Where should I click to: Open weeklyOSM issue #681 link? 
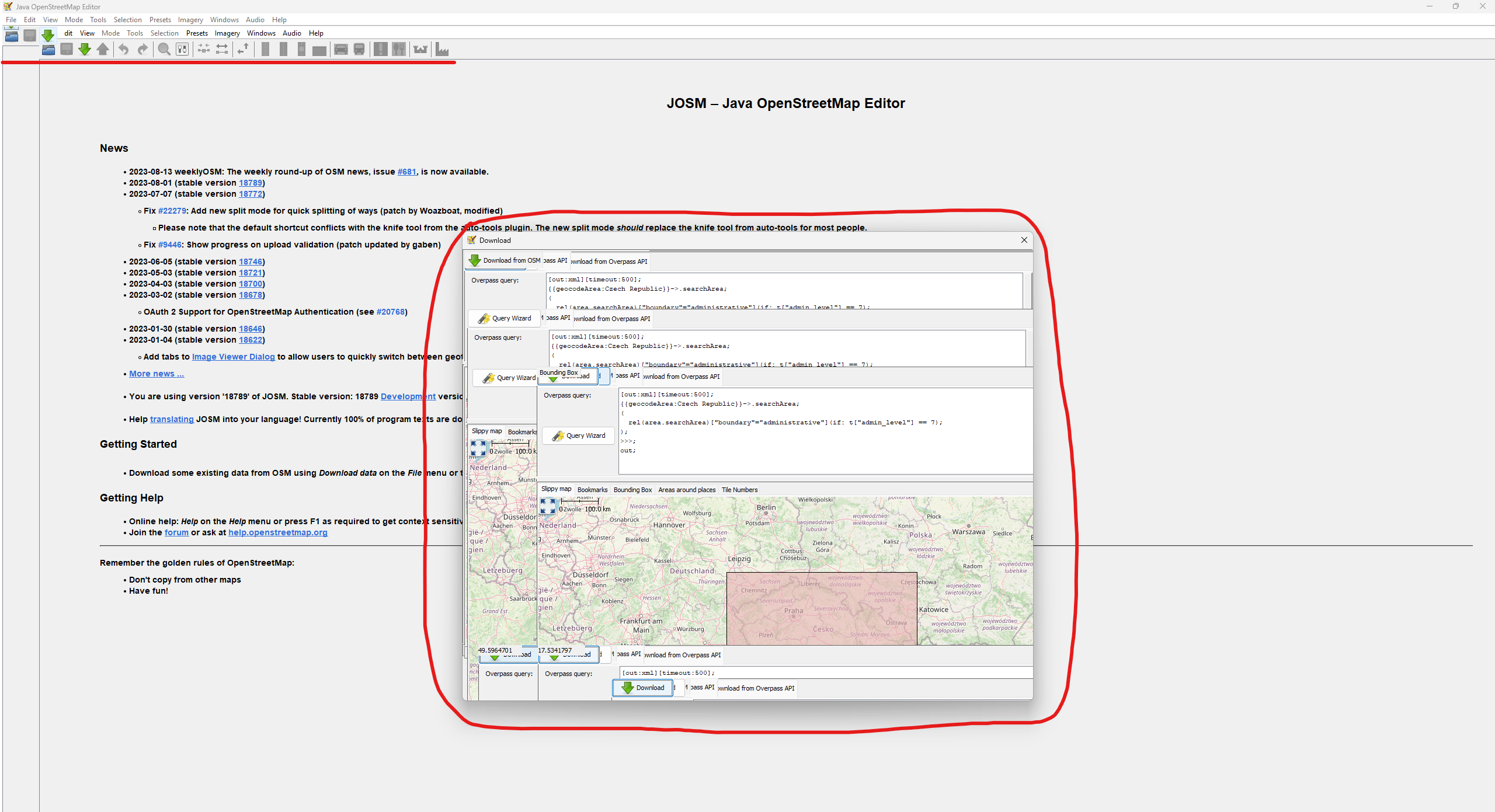(x=407, y=172)
